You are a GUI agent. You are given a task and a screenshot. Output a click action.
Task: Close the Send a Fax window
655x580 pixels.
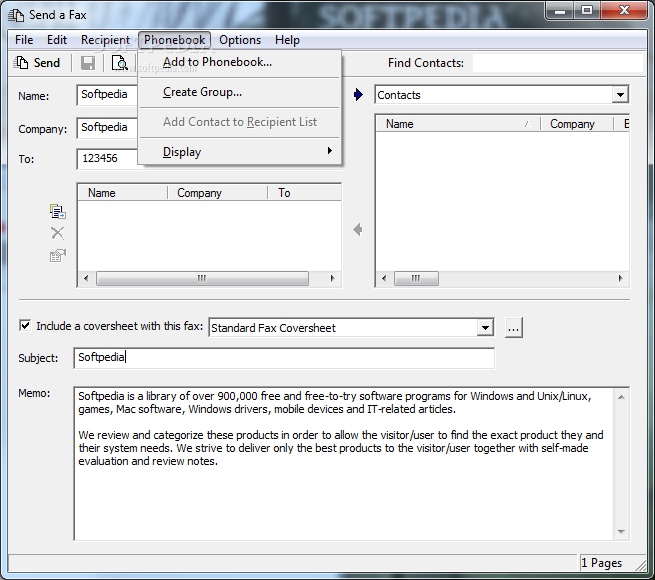[624, 10]
